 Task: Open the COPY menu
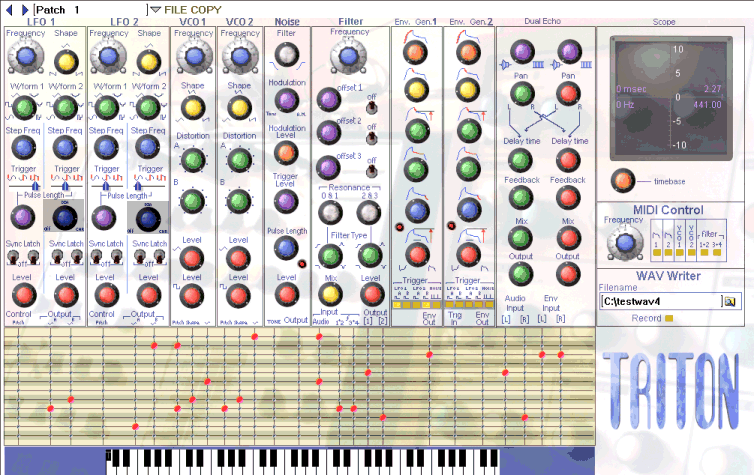(x=206, y=9)
